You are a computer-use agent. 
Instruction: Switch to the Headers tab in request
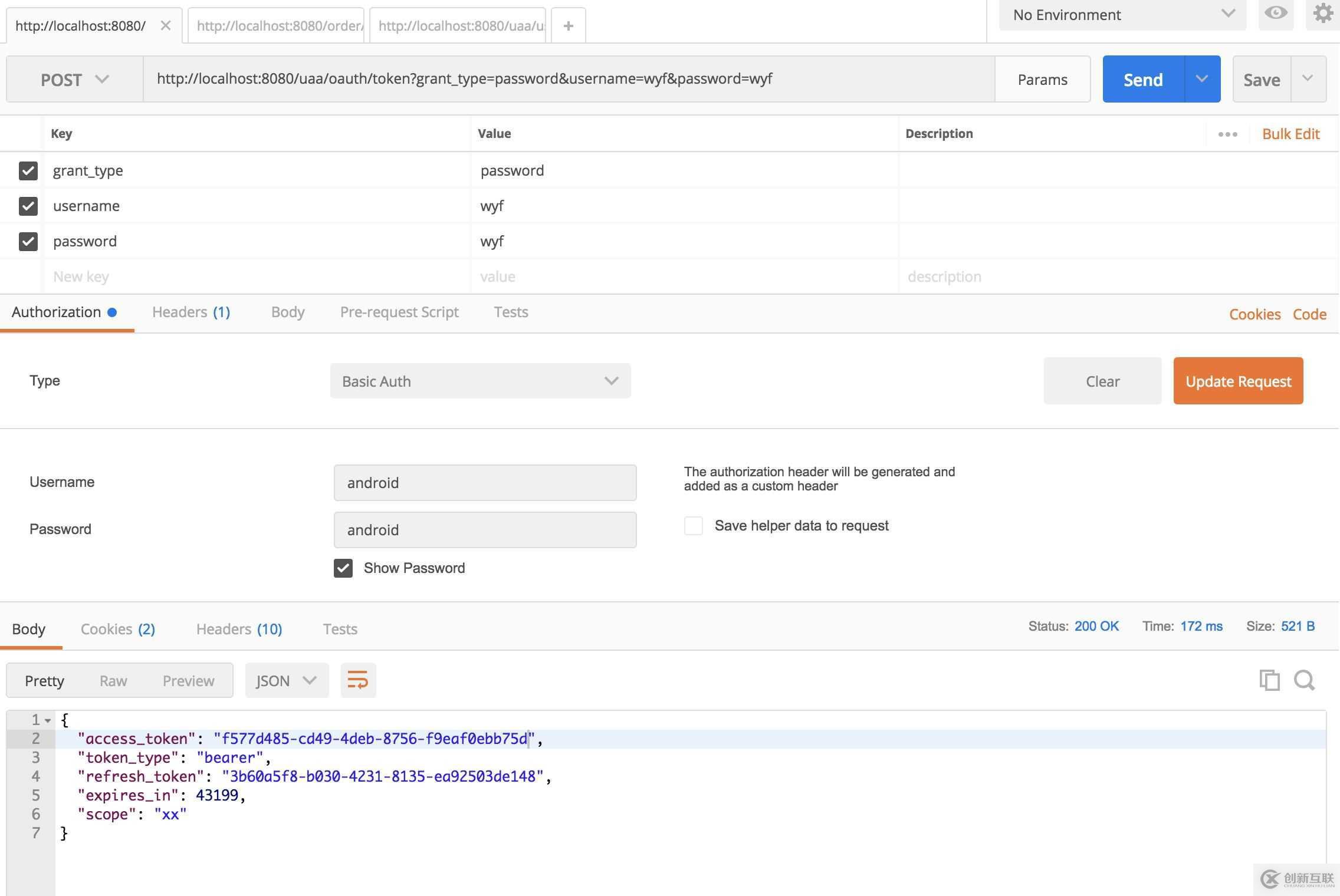coord(191,311)
